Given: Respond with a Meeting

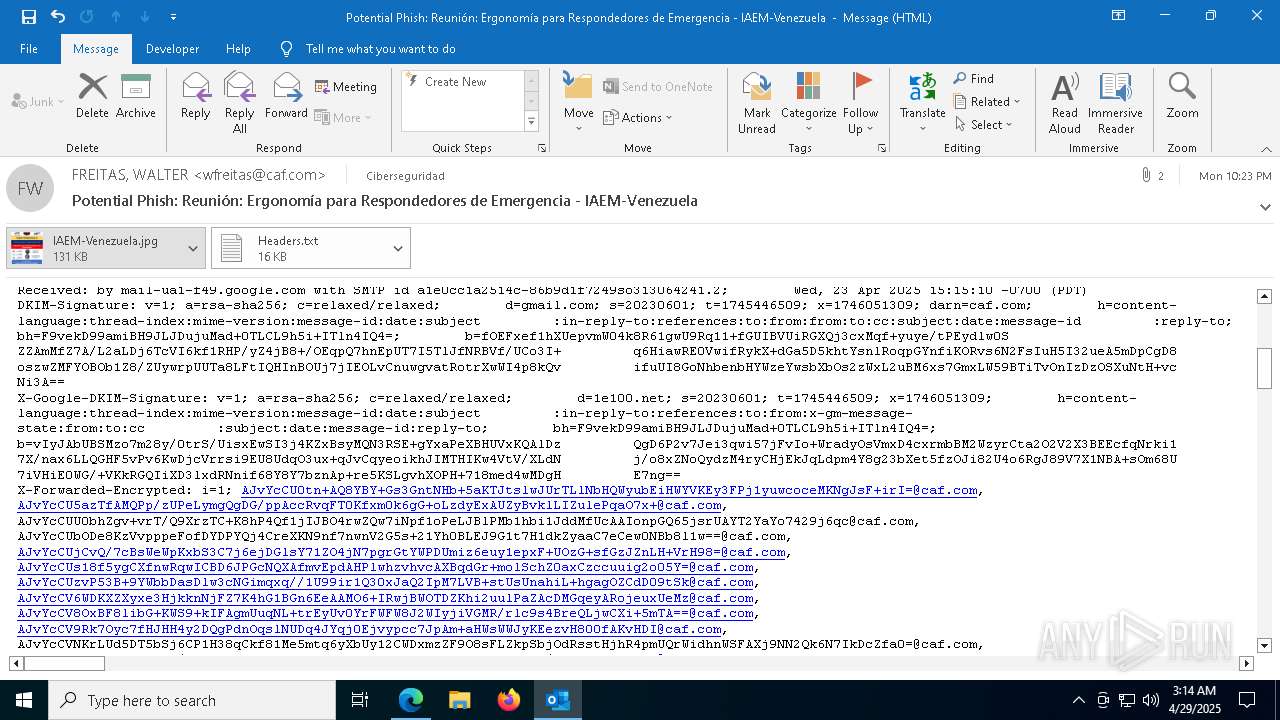Looking at the screenshot, I should [346, 87].
